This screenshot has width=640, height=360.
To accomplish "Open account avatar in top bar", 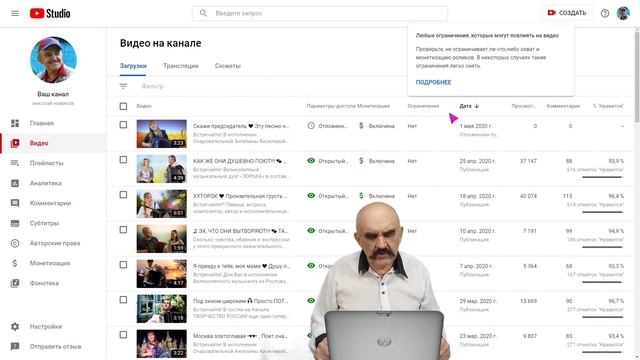I will [x=623, y=13].
